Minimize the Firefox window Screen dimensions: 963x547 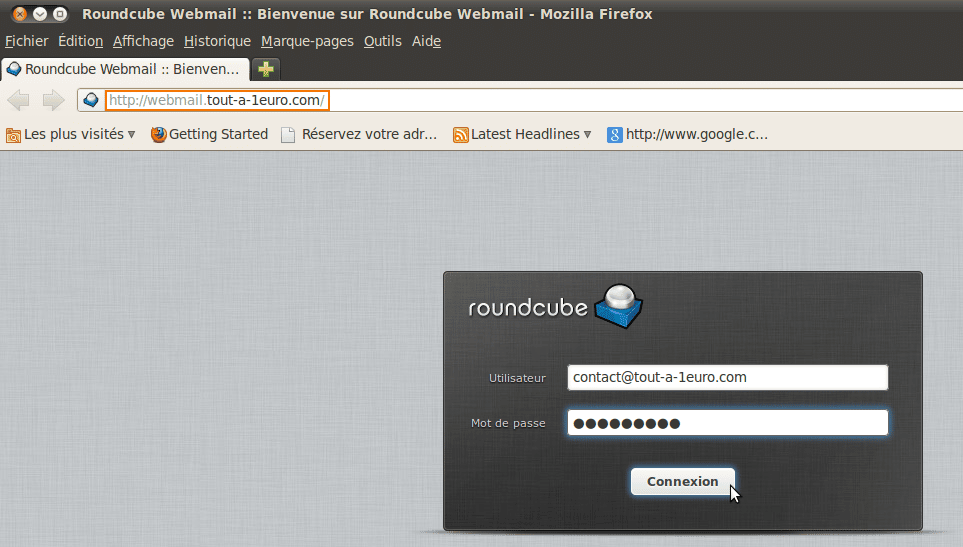tap(40, 14)
